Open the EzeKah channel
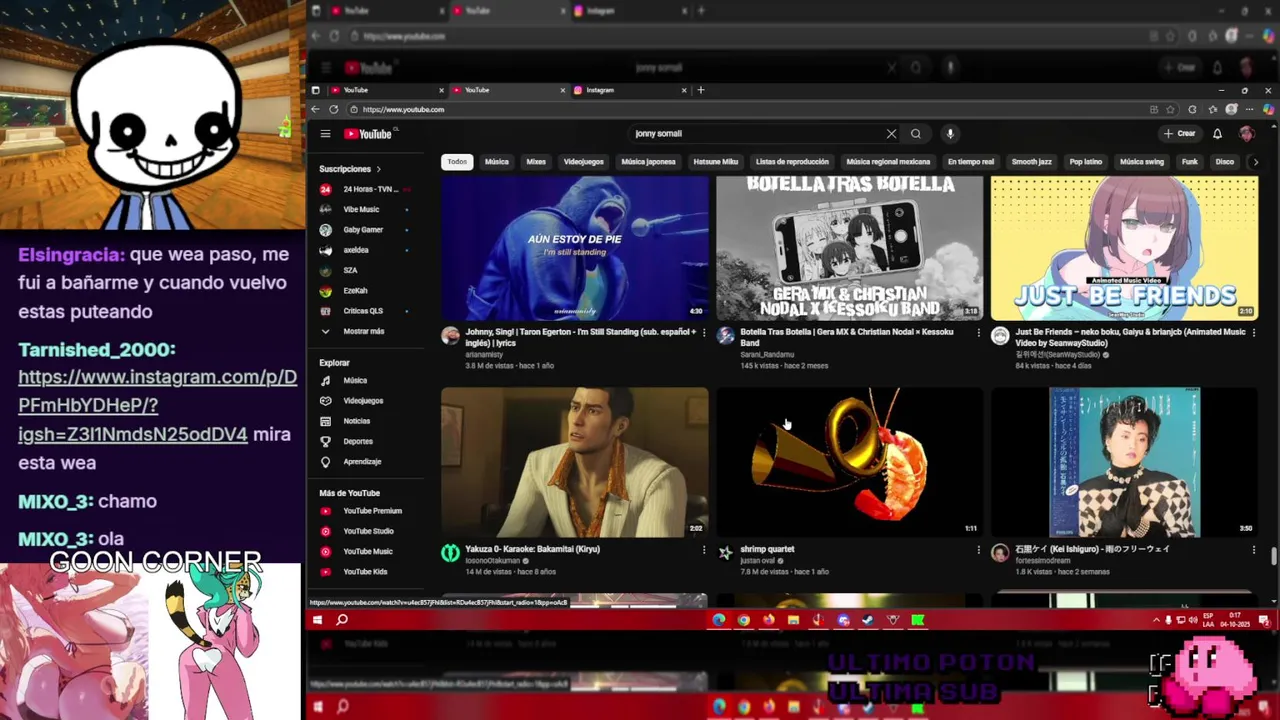1280x720 pixels. [364, 290]
